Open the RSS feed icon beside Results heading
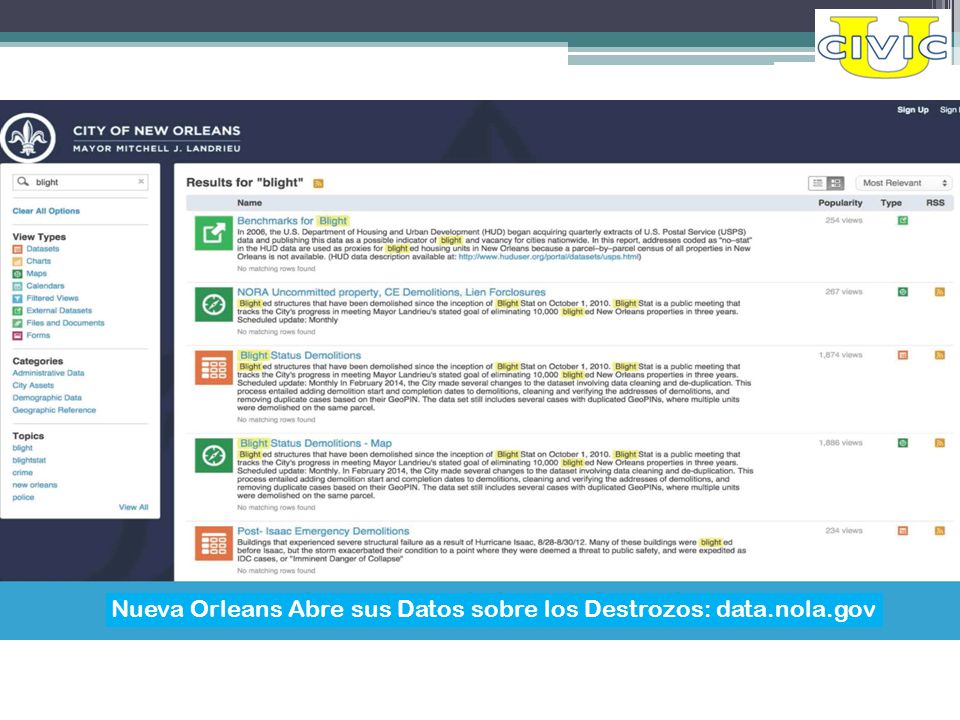 (x=318, y=183)
